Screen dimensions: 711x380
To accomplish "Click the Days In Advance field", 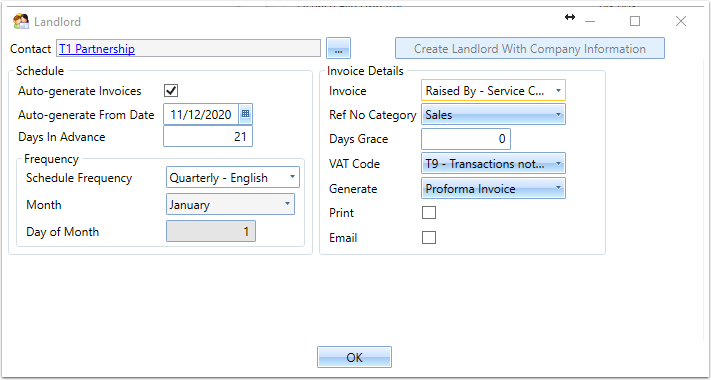I will point(208,136).
